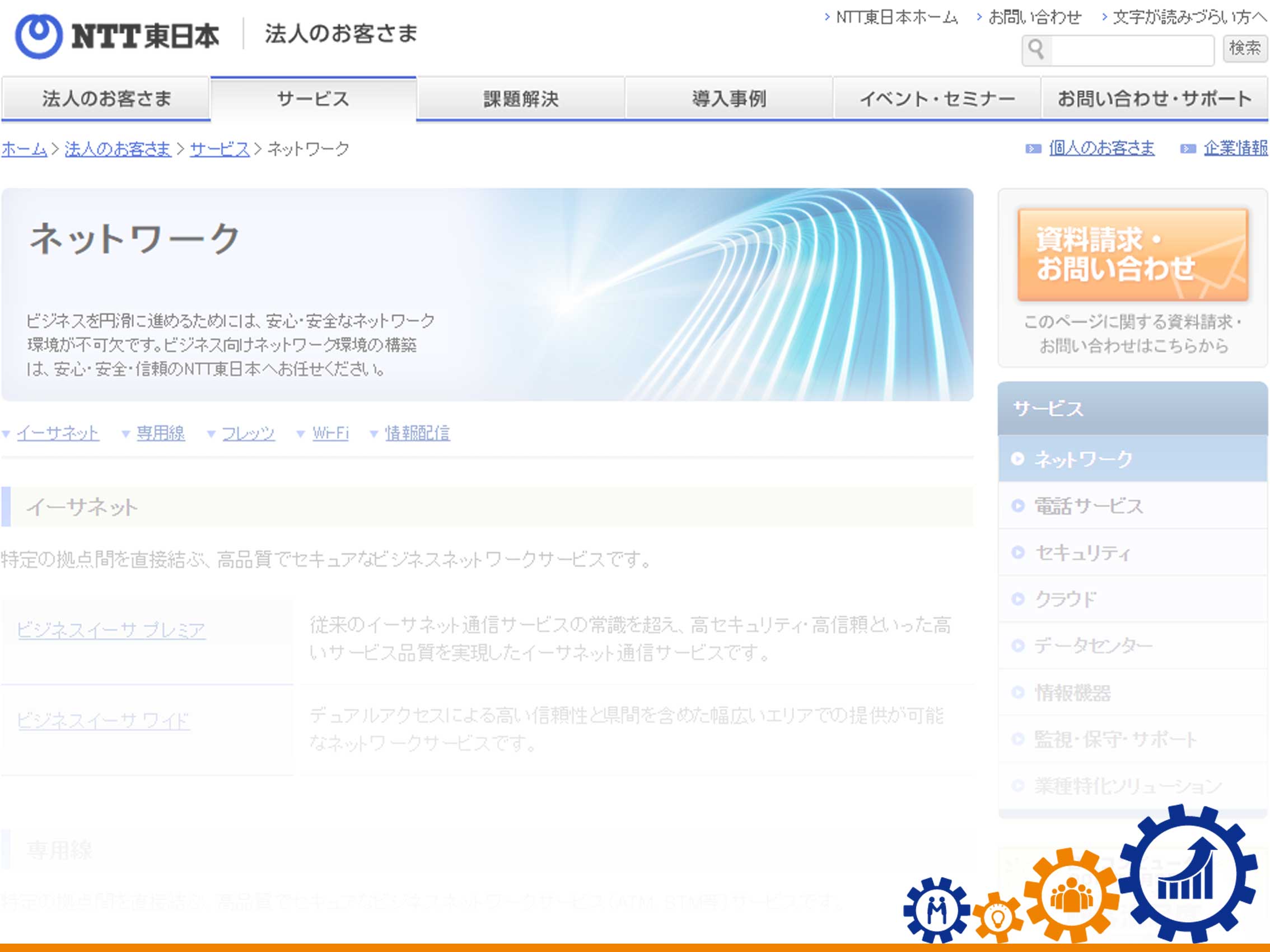1270x952 pixels.
Task: Select セキュリティ in the service sidebar
Action: point(1082,552)
